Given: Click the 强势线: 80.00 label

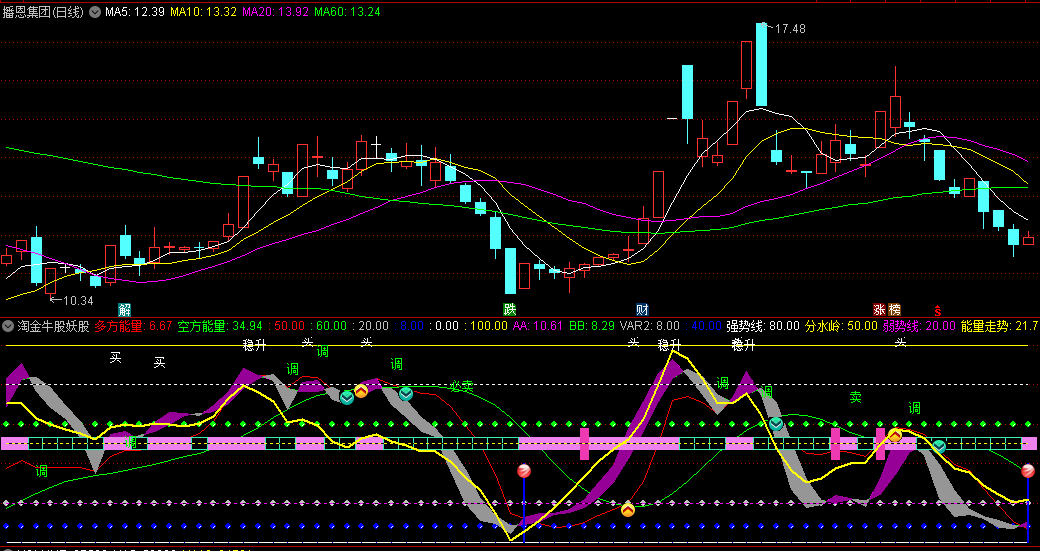Looking at the screenshot, I should point(763,326).
